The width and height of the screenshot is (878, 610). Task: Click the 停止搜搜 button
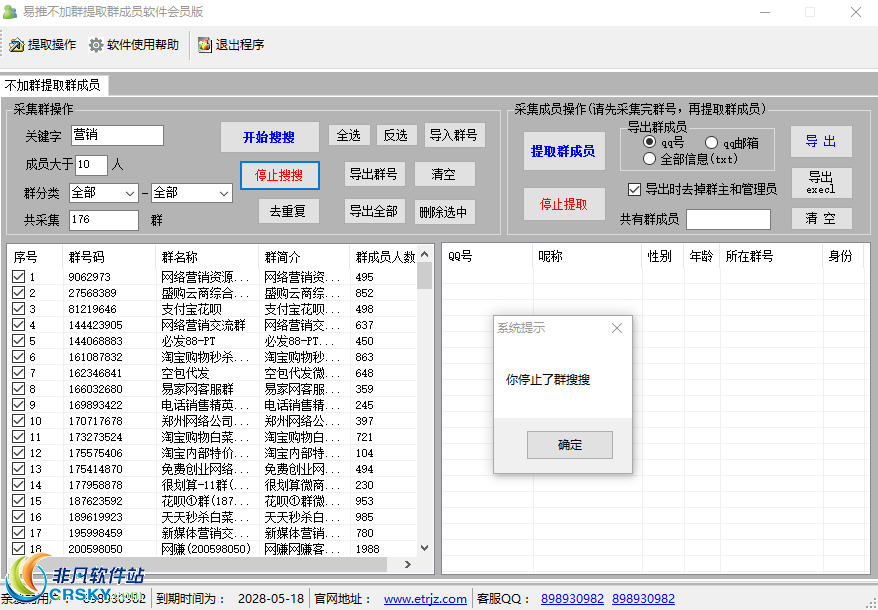pyautogui.click(x=279, y=175)
